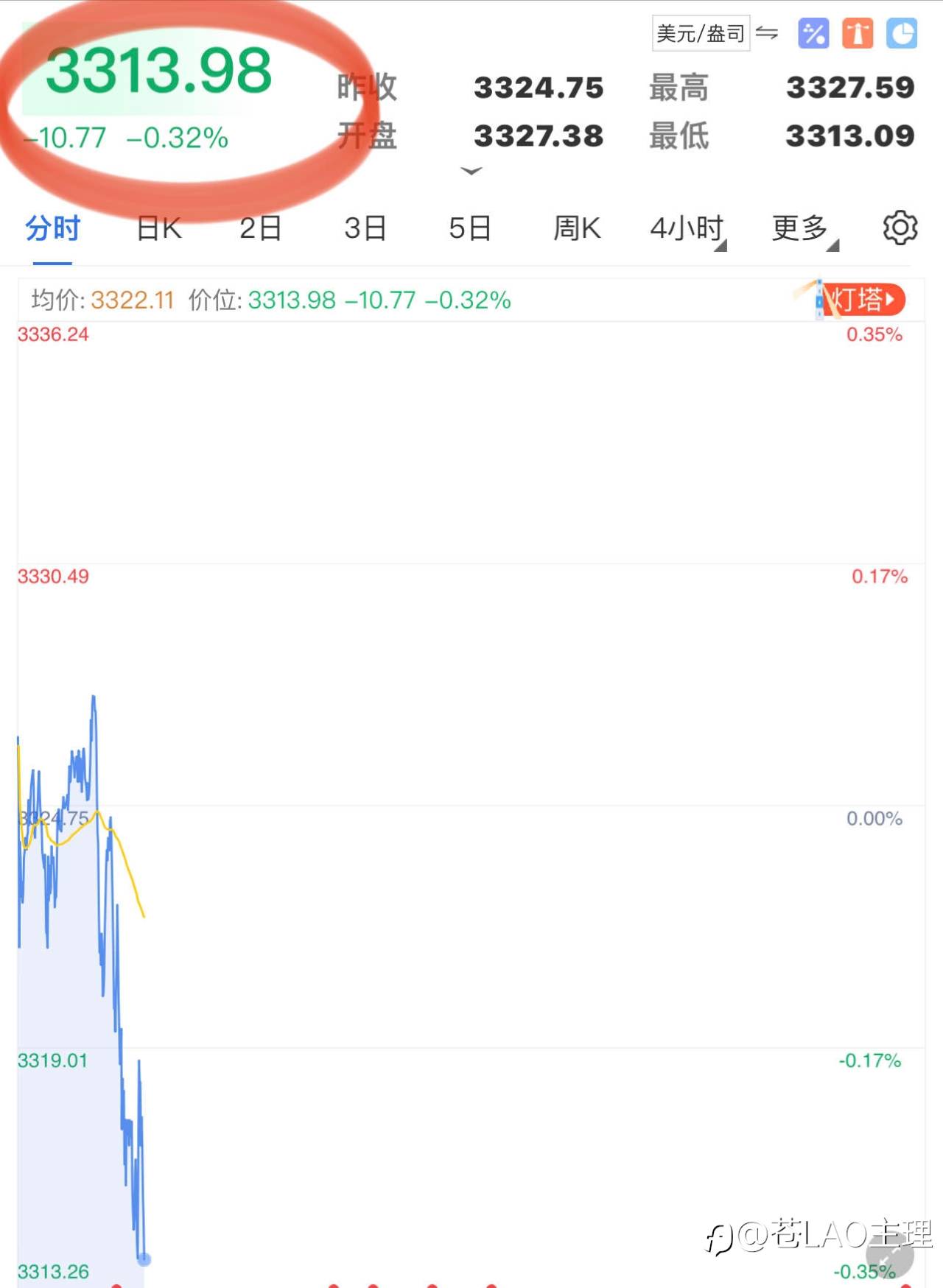
Task: Open the orange lighthouse icon
Action: (858, 33)
